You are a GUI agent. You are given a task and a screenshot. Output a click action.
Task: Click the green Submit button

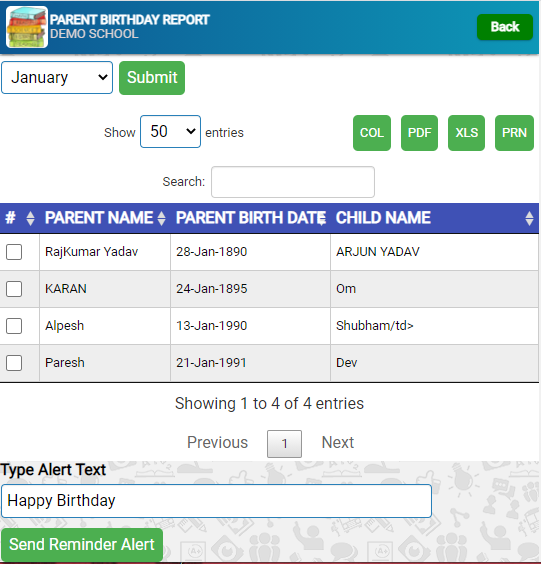(x=152, y=78)
